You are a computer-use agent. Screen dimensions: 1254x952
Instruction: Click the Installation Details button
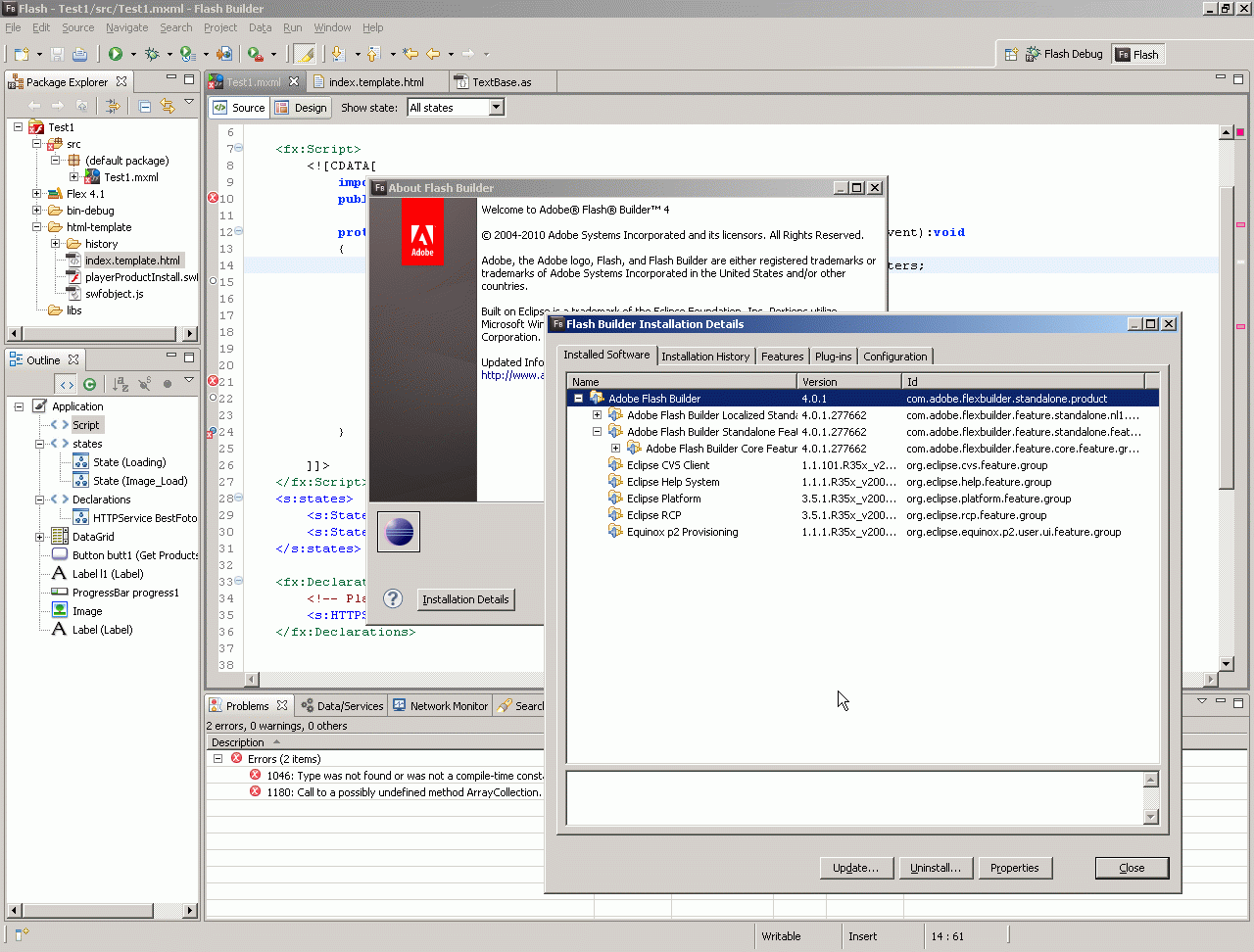click(465, 599)
